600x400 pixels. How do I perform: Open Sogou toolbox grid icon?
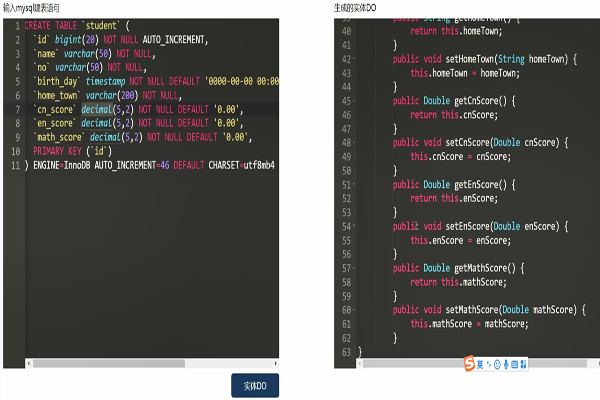(524, 363)
